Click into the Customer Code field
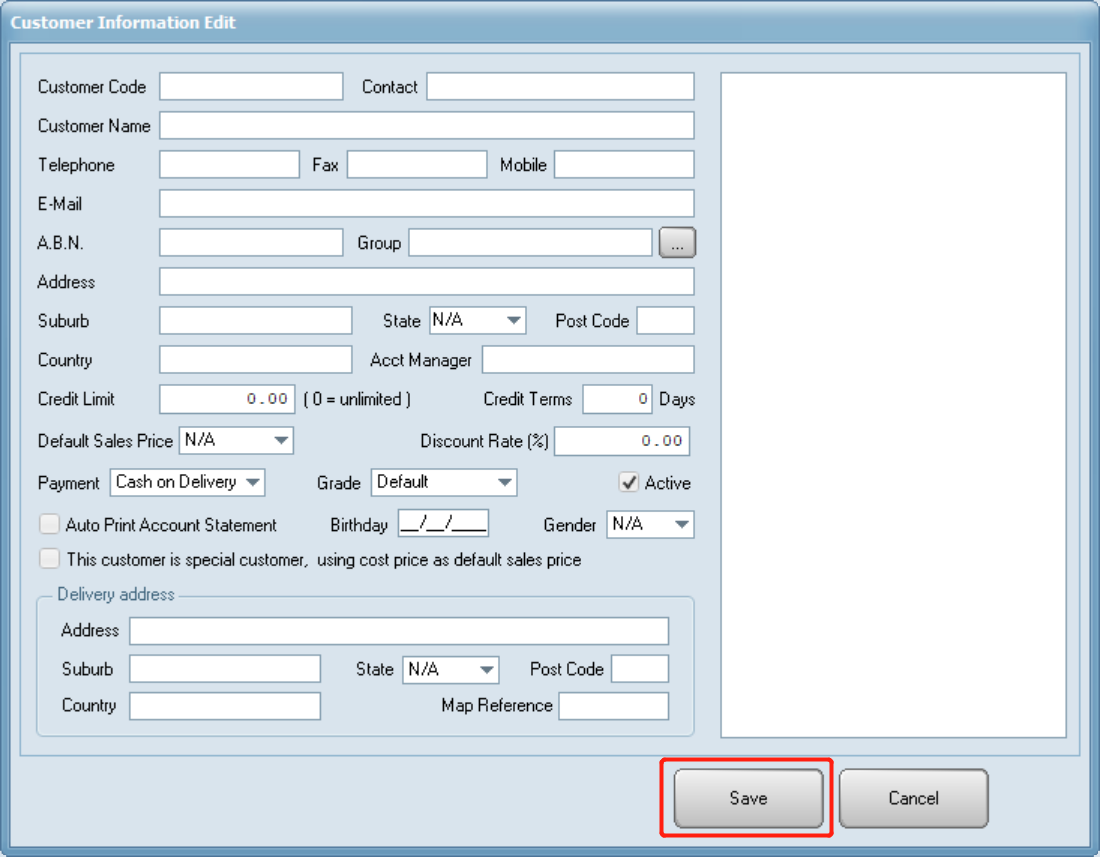Image resolution: width=1100 pixels, height=857 pixels. tap(250, 86)
